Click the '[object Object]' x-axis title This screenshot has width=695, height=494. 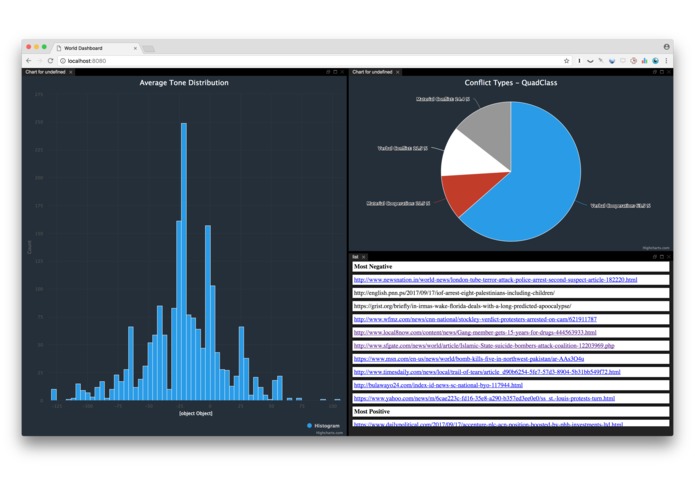[x=195, y=413]
